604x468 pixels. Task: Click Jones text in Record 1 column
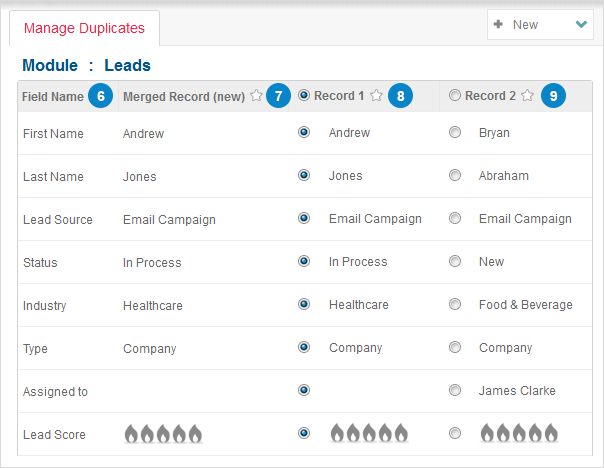[x=346, y=176]
